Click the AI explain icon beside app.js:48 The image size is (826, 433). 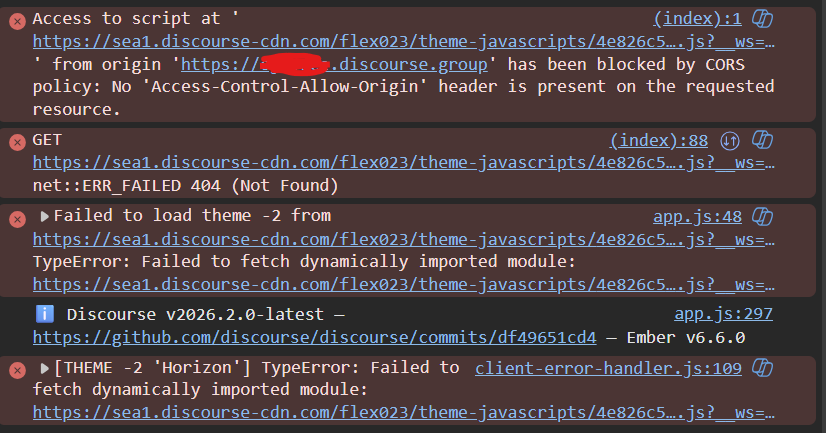click(762, 216)
